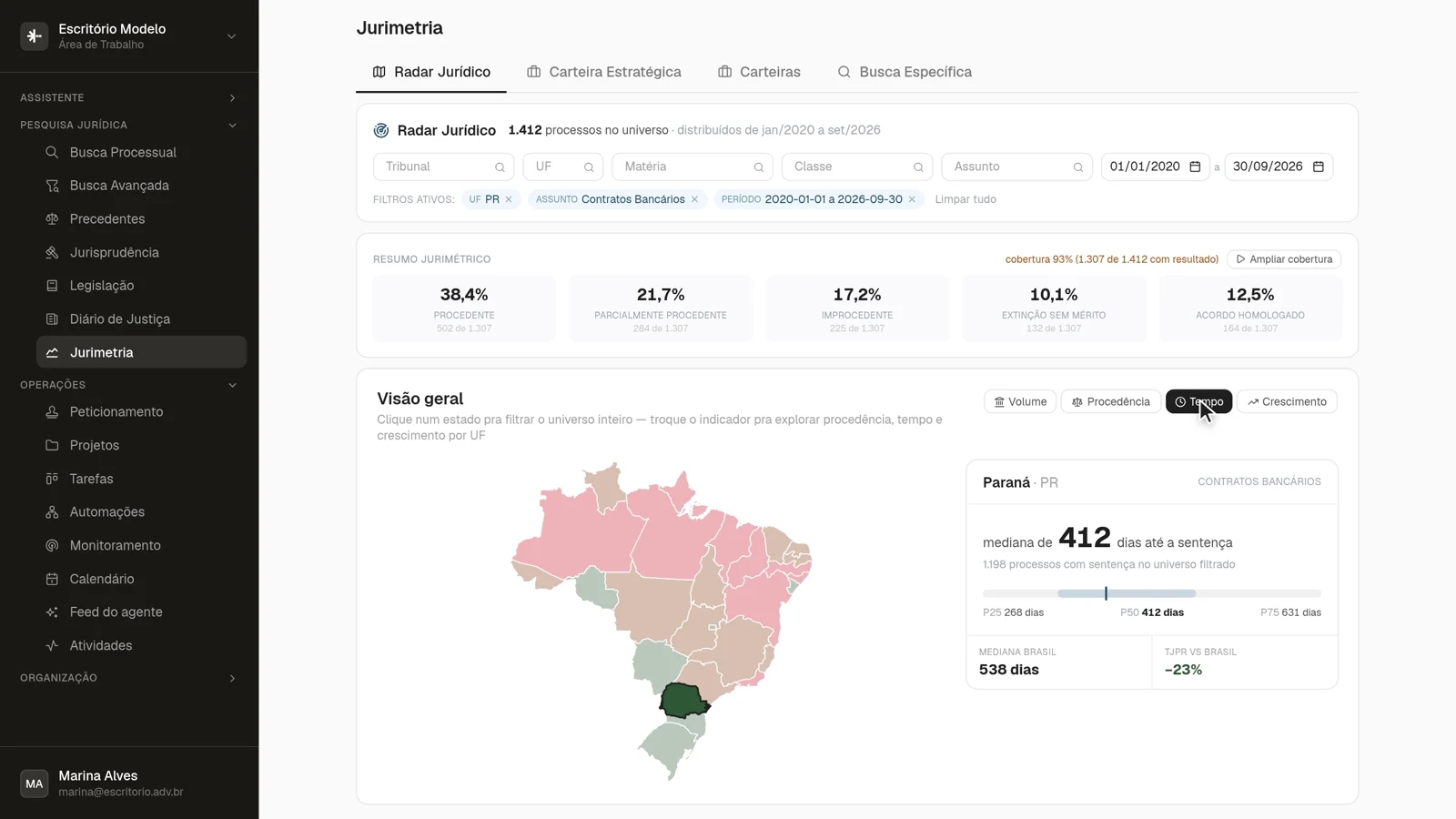Click the P50 marker on percentile bar
The width and height of the screenshot is (1456, 819).
(x=1106, y=593)
